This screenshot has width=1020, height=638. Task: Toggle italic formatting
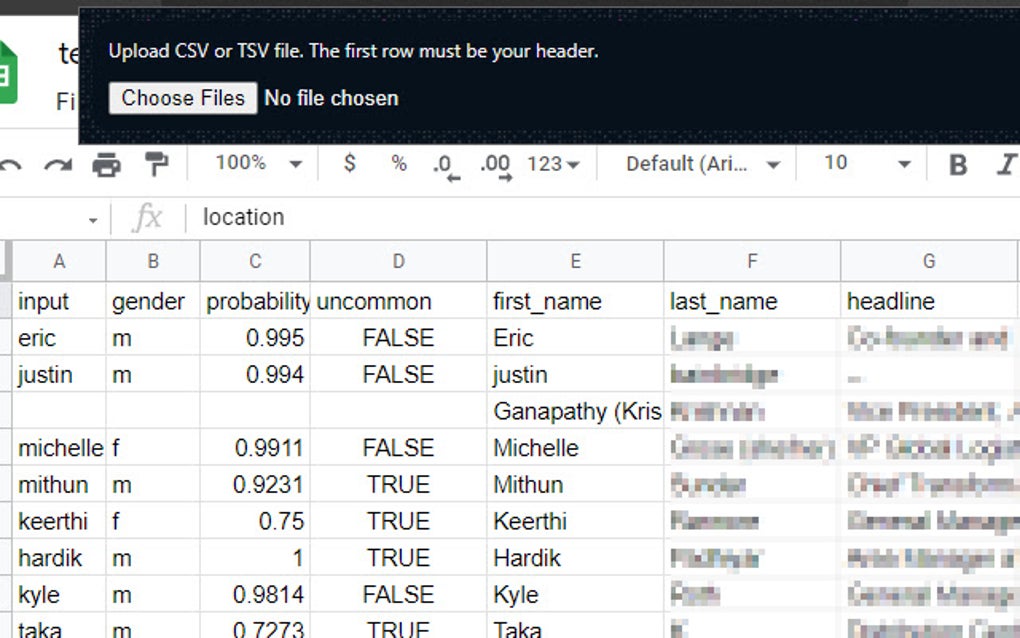[x=1007, y=163]
